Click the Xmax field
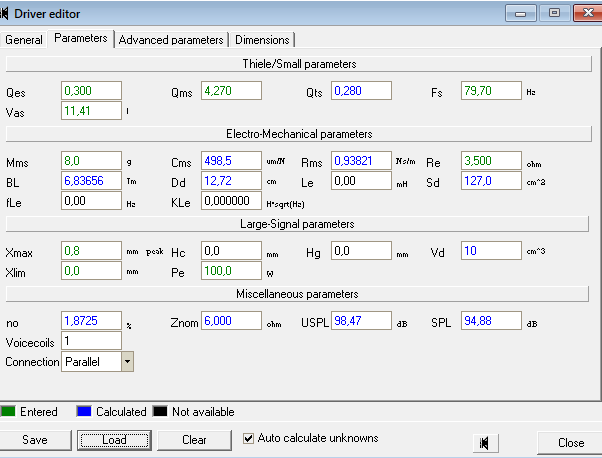Screen dimensions: 602x458 tap(91, 251)
